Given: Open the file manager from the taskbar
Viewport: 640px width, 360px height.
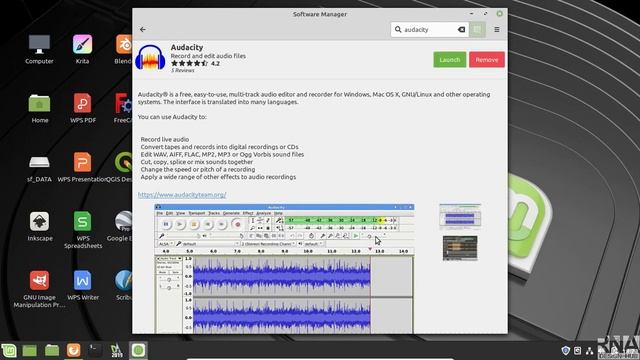Looking at the screenshot, I should point(52,351).
